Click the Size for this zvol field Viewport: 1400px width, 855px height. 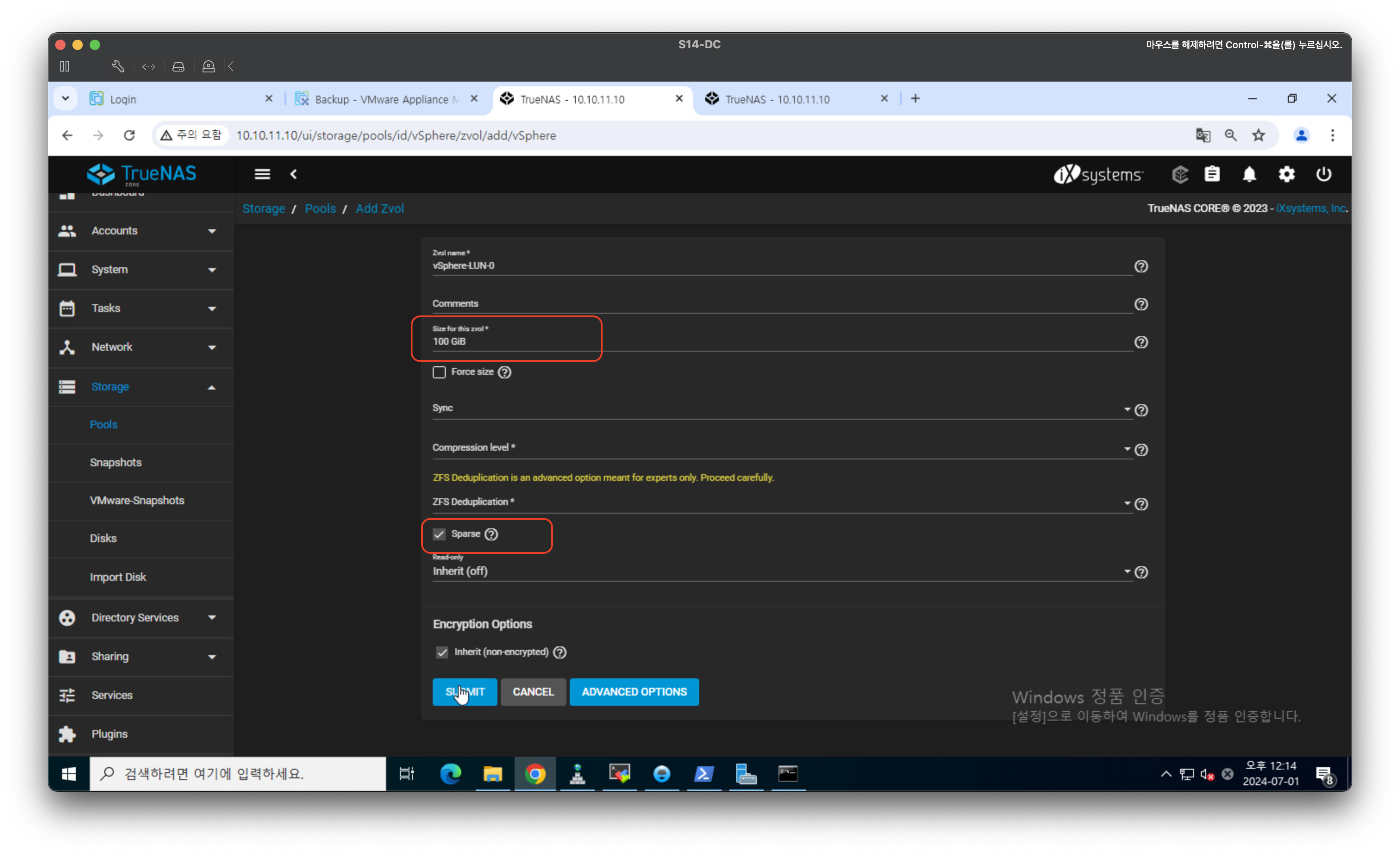click(778, 341)
